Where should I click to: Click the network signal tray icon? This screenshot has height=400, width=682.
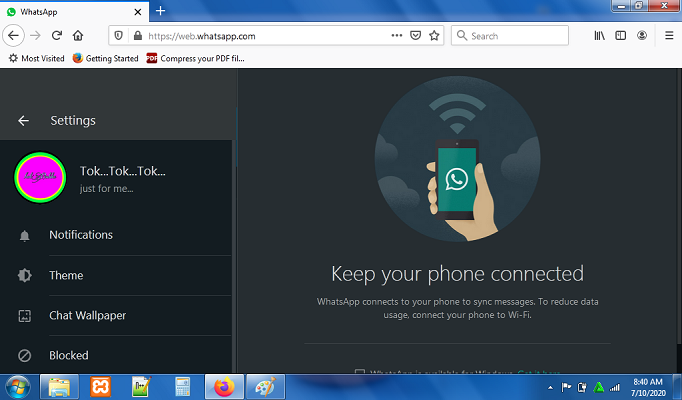[615, 387]
